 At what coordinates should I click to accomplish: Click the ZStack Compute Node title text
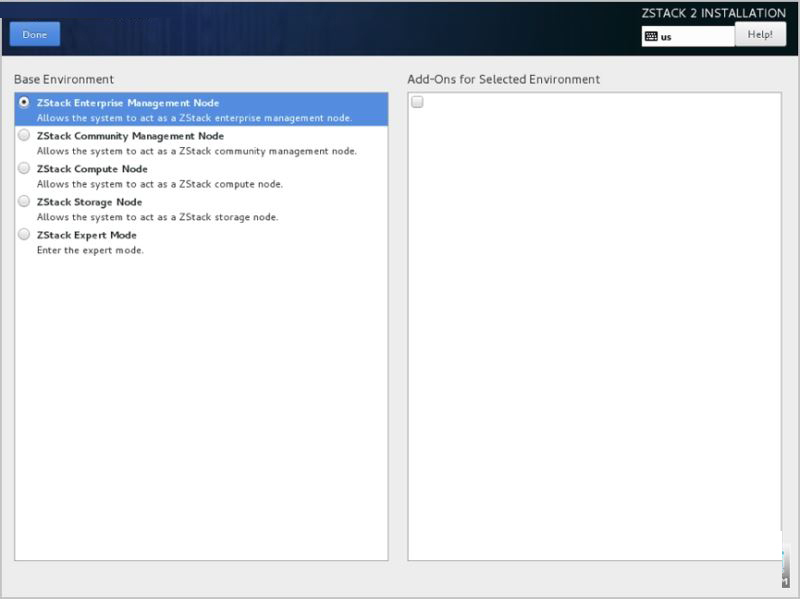tap(92, 169)
